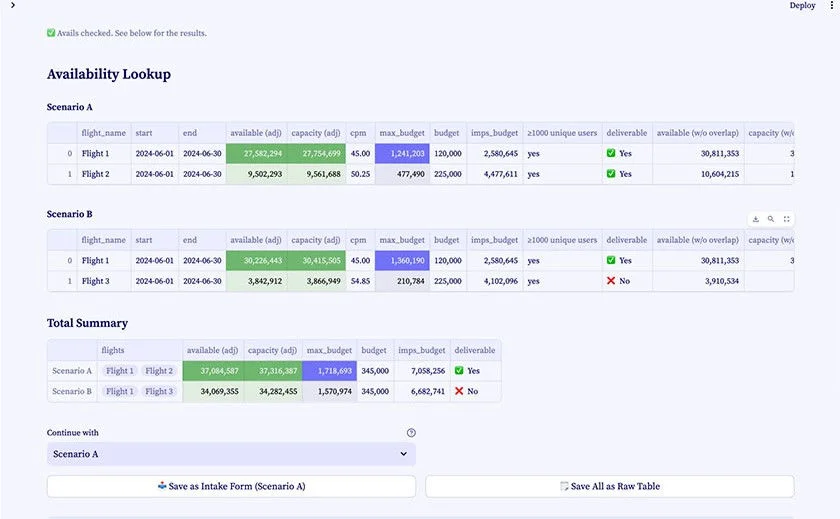840x519 pixels.
Task: Click Flight 1 deliverable Yes checkmark in Scenario B
Action: (611, 260)
